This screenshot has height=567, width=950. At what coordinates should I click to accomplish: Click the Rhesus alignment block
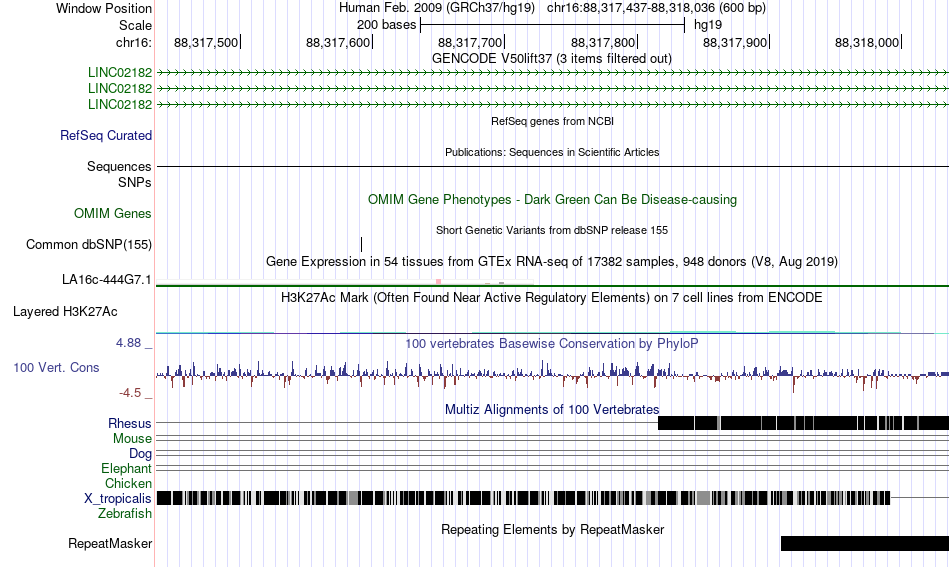[803, 423]
